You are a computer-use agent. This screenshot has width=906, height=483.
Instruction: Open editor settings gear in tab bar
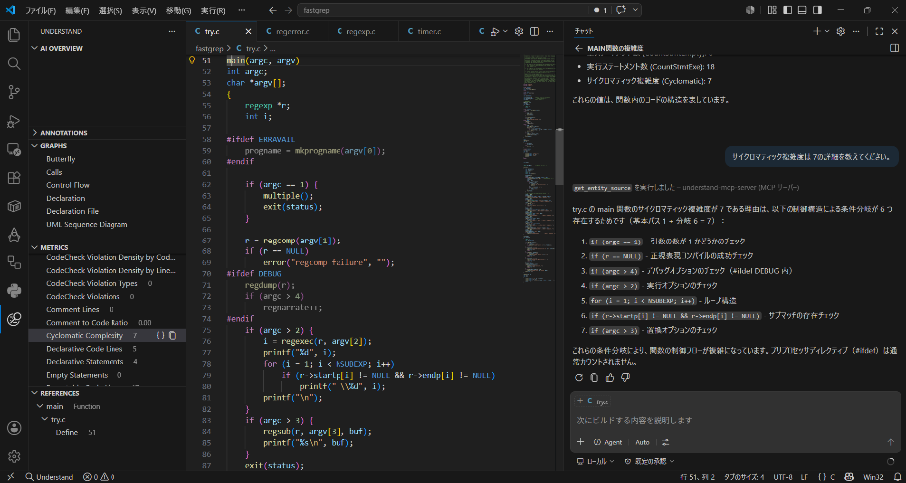pos(519,31)
